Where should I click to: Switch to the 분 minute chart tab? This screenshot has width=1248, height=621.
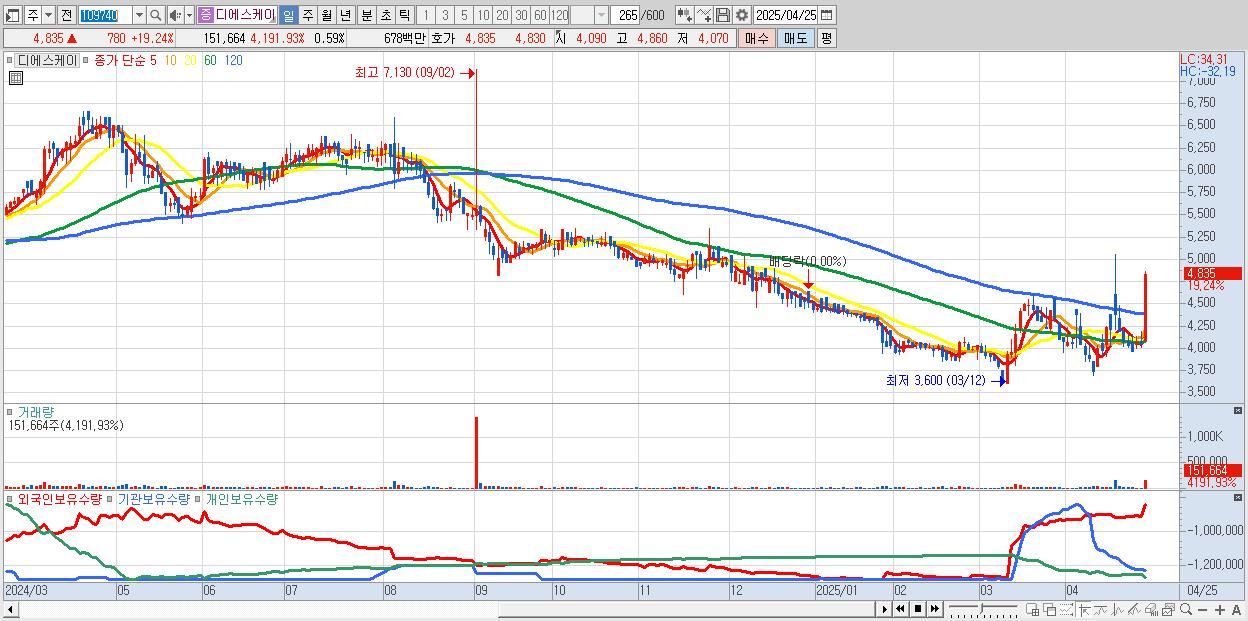point(367,15)
